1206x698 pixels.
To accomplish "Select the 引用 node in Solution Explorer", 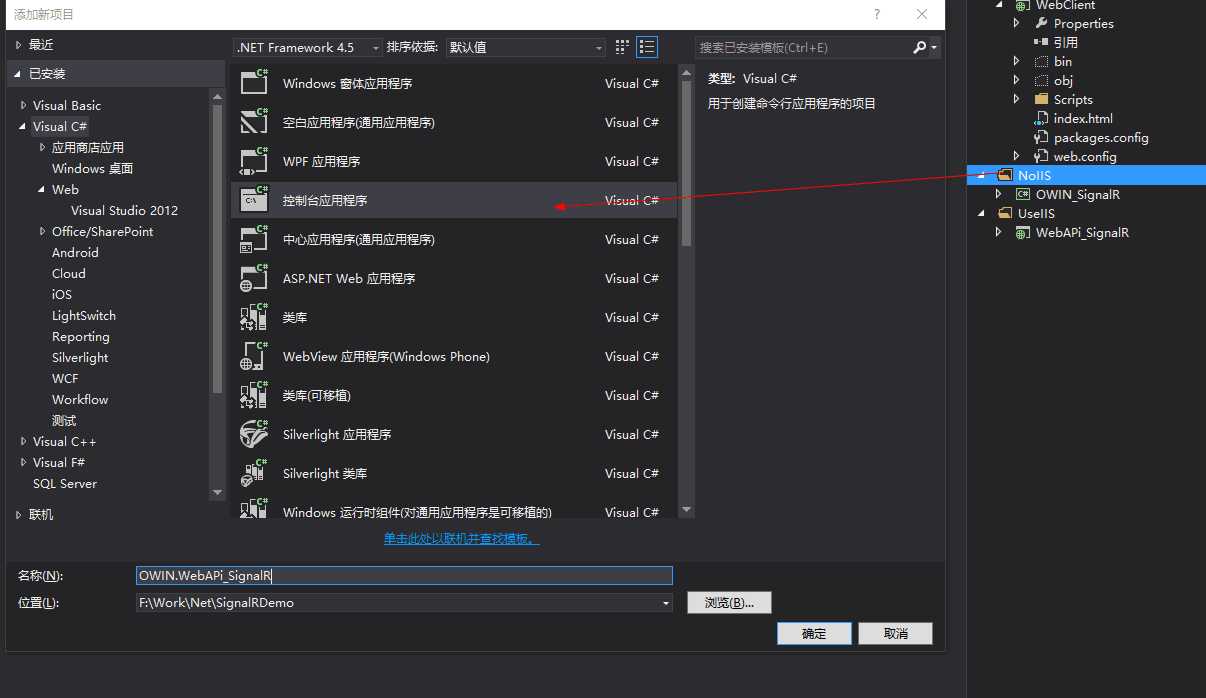I will (1066, 42).
